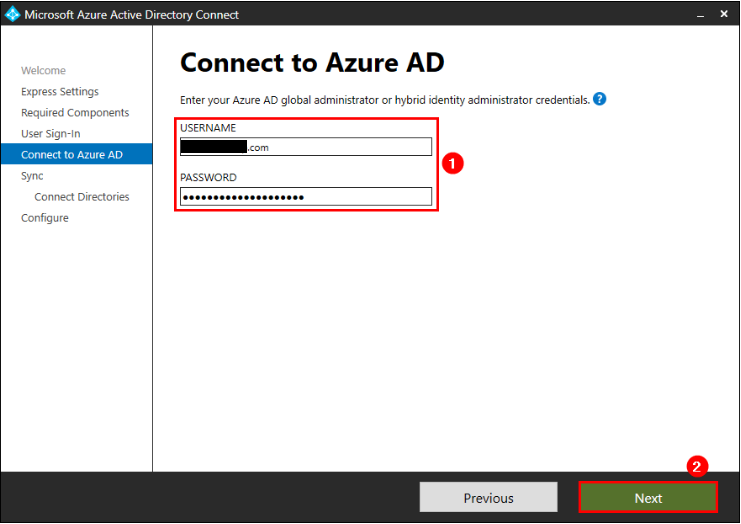Image resolution: width=741 pixels, height=524 pixels.
Task: Click the Azure AD Connect title bar logo
Action: click(x=12, y=14)
